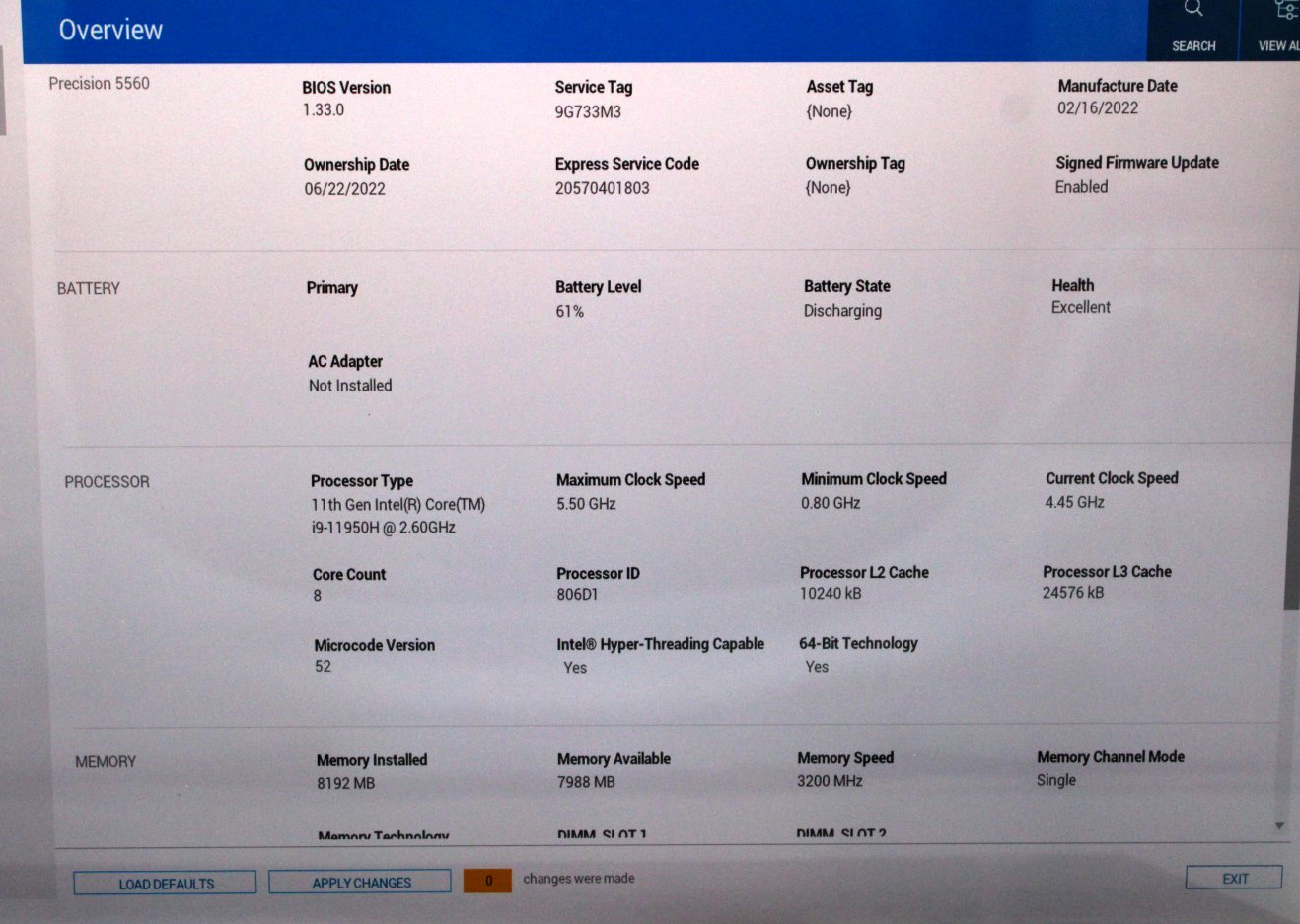This screenshot has width=1300, height=924.
Task: Select memory speed 3200 MHz
Action: coord(830,781)
